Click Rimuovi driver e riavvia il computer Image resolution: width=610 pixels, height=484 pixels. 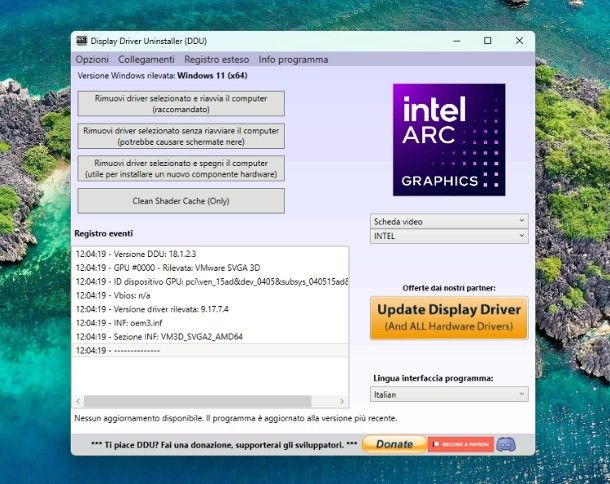(x=181, y=104)
